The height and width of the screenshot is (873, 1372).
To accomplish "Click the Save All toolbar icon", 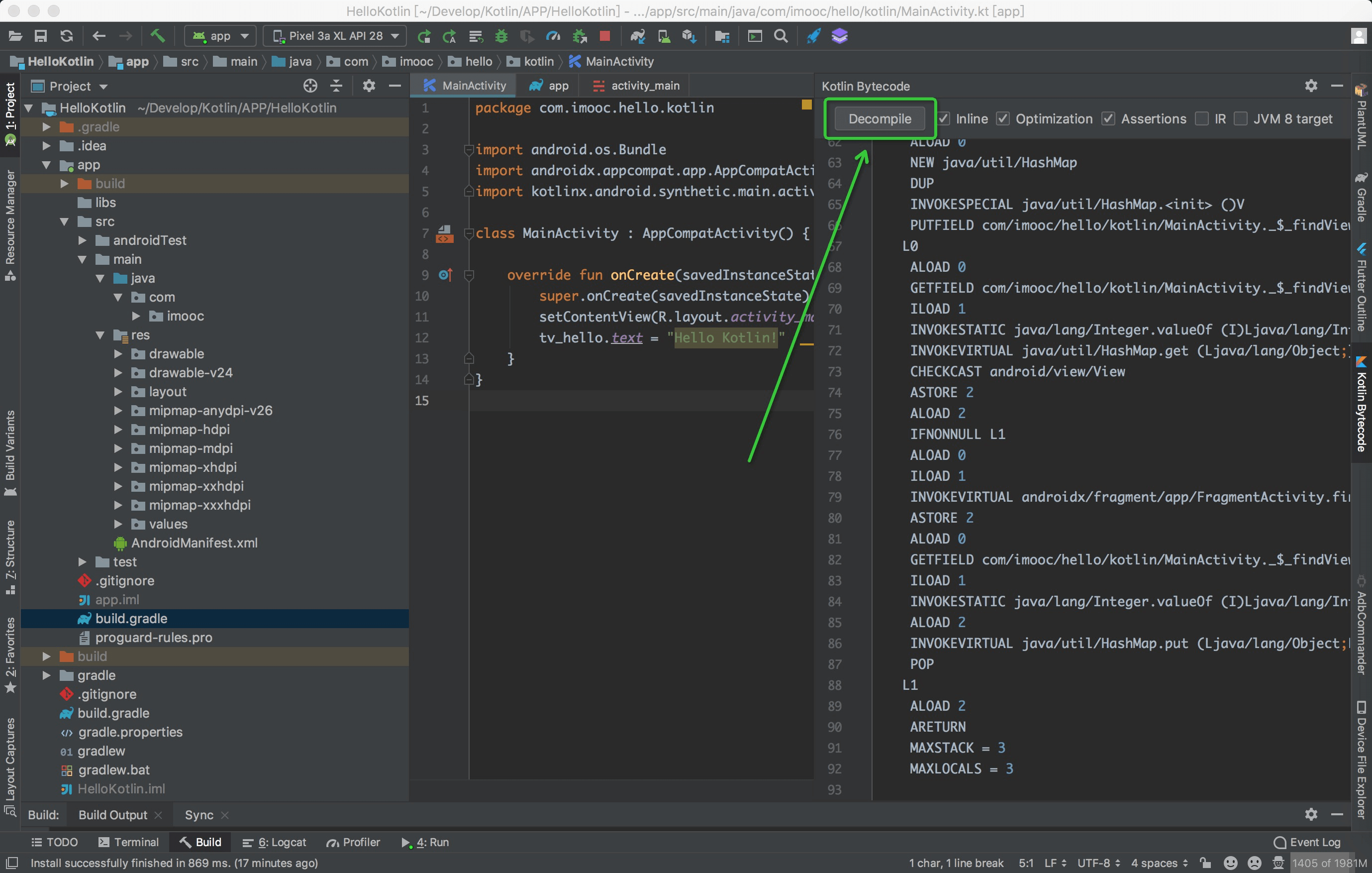I will 40,36.
